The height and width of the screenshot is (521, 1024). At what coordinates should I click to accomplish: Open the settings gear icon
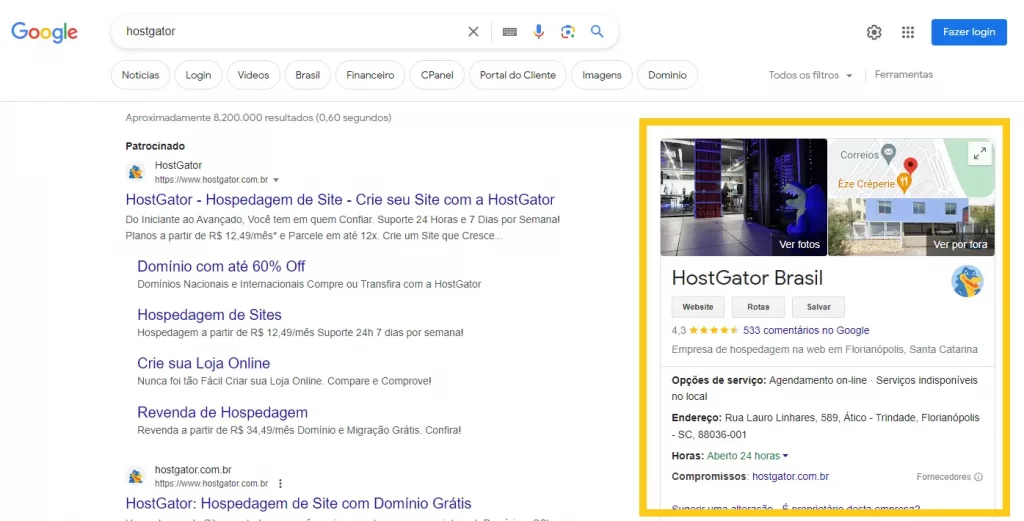(874, 32)
